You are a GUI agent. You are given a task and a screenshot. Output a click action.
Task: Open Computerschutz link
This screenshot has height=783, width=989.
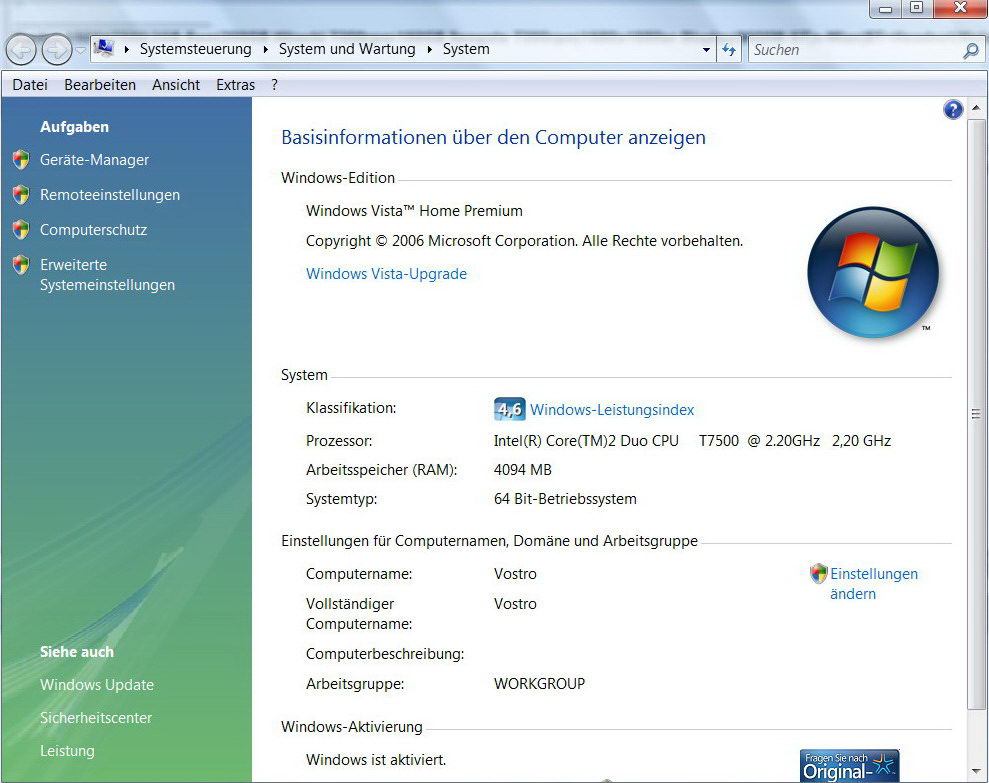(93, 230)
